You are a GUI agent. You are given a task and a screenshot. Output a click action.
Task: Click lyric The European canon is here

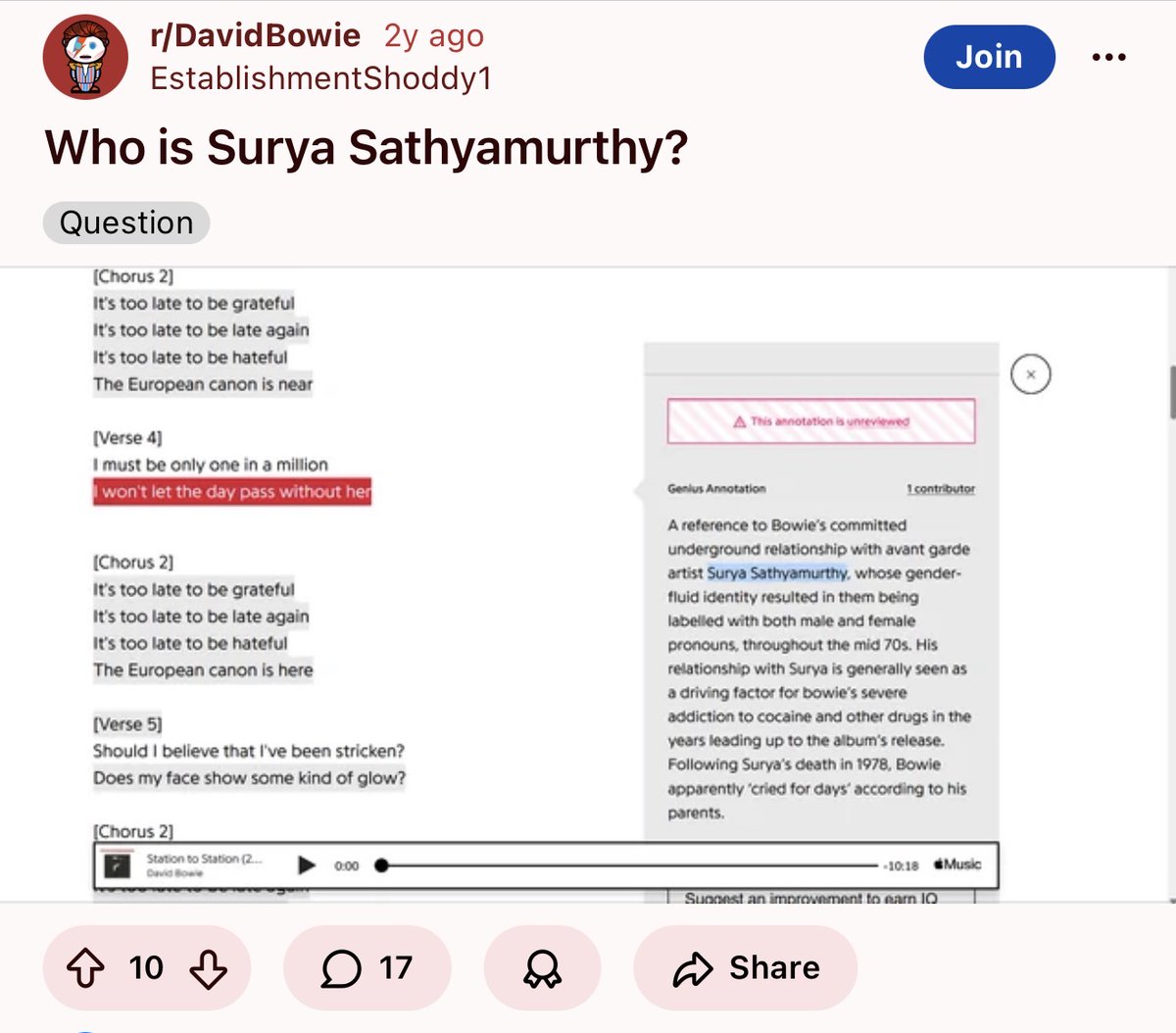click(203, 670)
